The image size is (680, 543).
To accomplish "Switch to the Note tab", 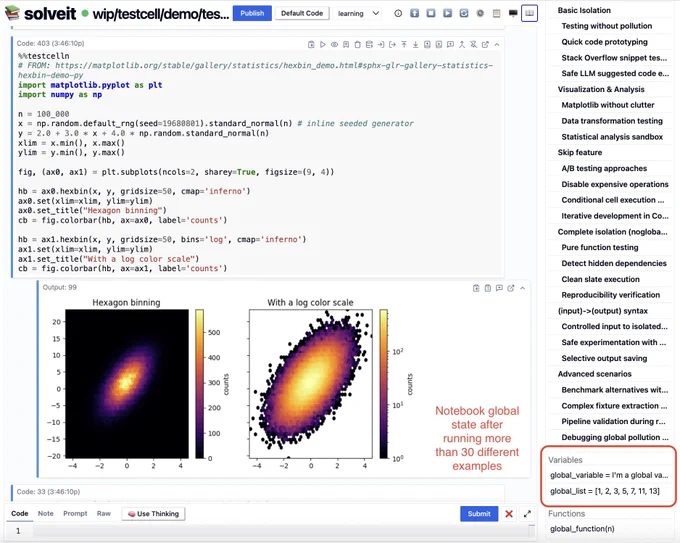I will 46,514.
